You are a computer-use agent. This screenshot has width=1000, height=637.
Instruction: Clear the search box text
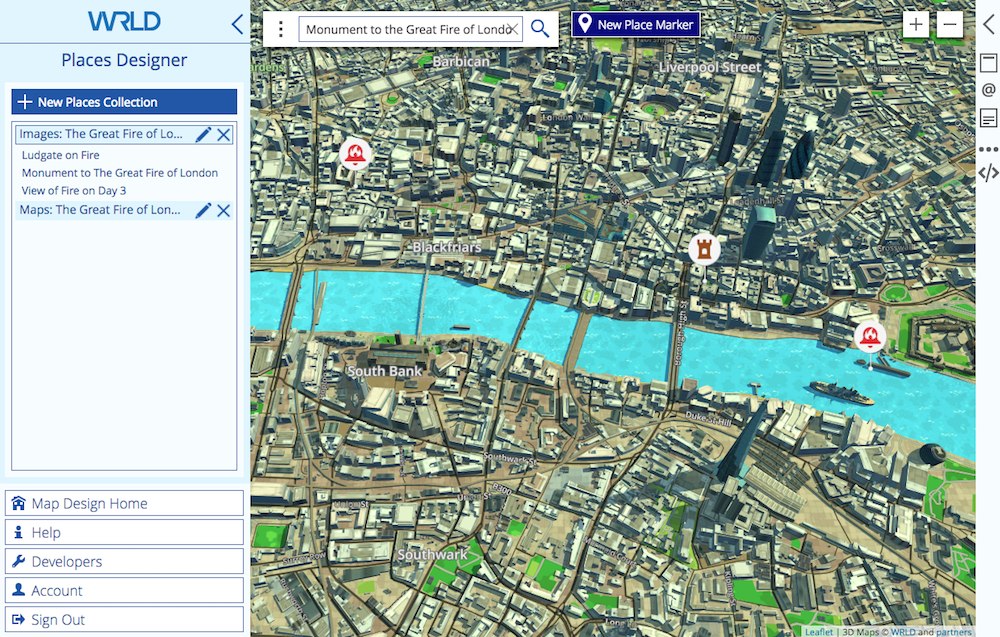point(511,29)
